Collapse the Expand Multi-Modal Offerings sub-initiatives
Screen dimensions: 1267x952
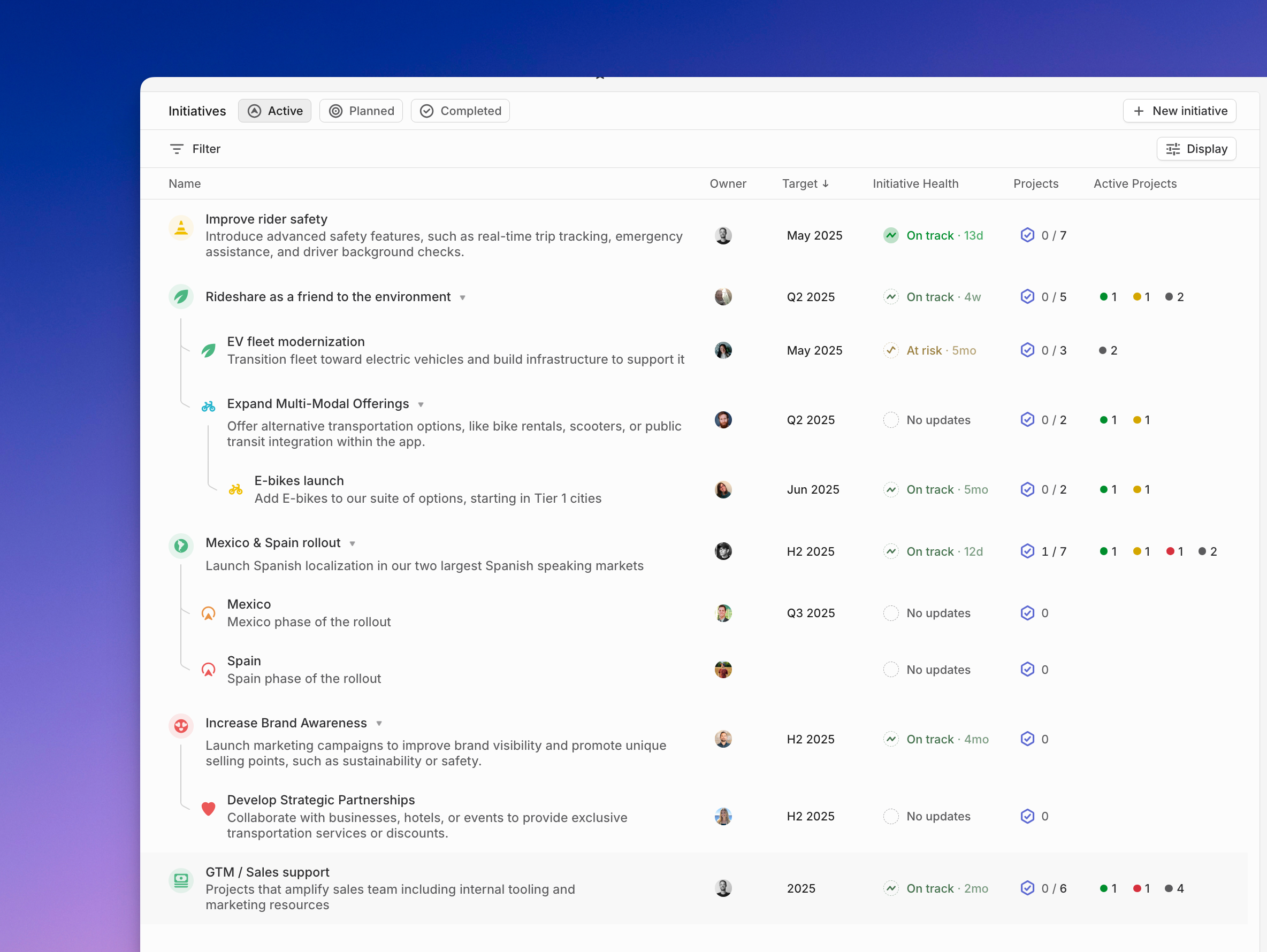click(421, 405)
